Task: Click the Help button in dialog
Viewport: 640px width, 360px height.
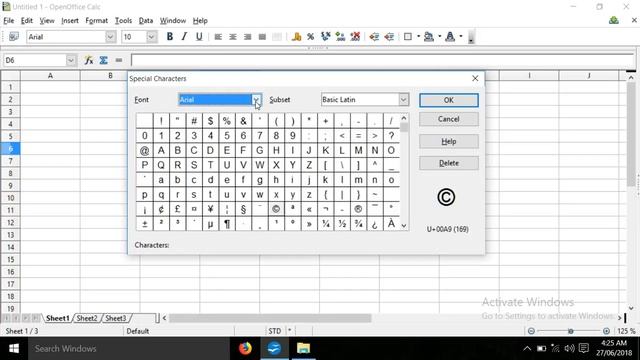Action: tap(449, 141)
